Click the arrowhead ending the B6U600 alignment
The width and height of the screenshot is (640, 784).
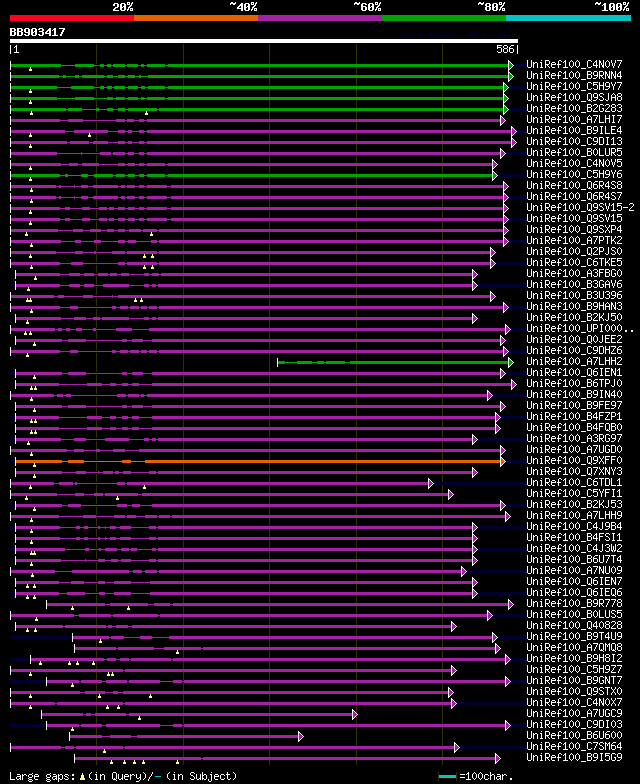pos(301,736)
